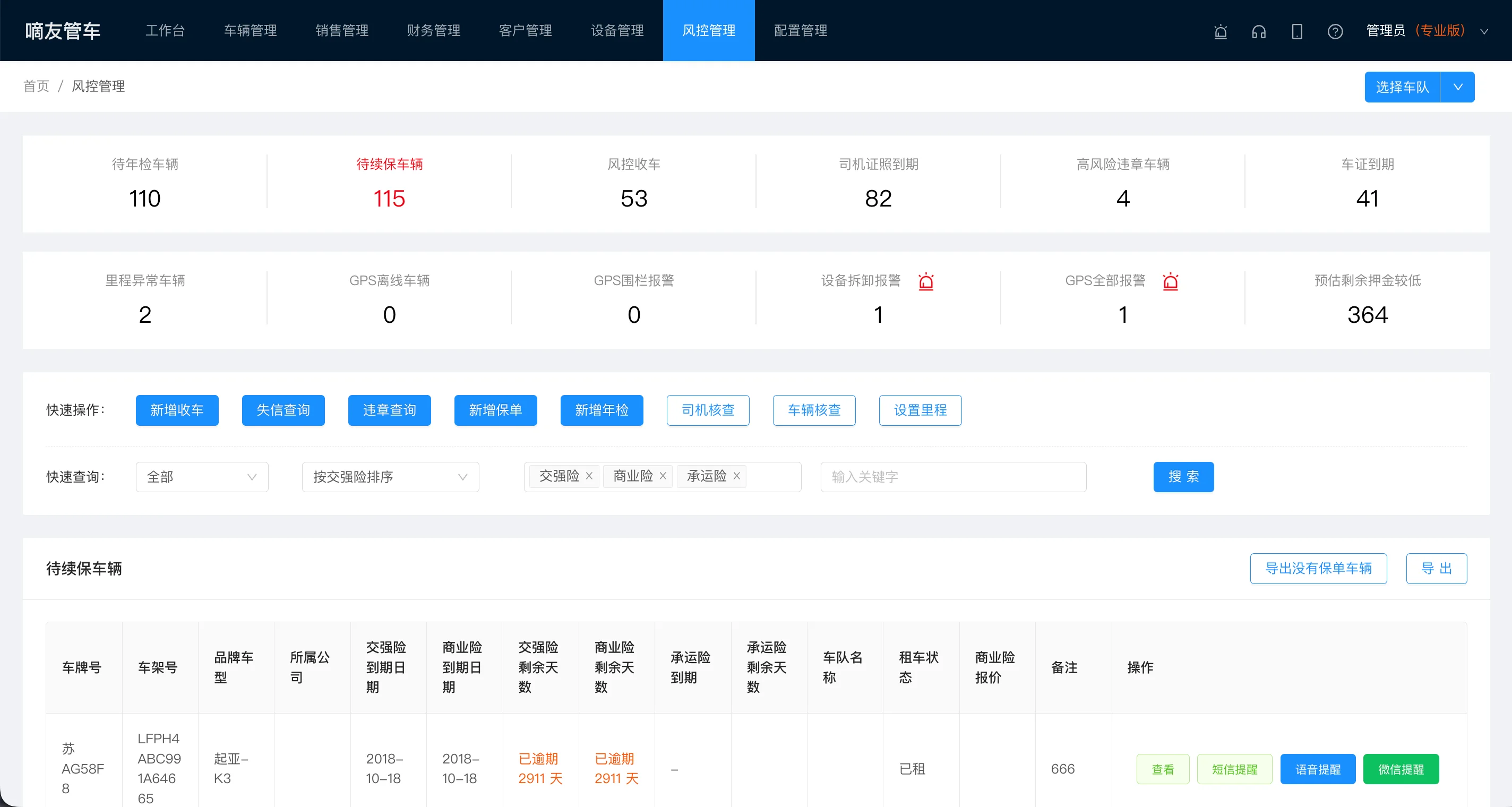The image size is (1512, 807).
Task: Click the 新增保单 button
Action: tap(495, 410)
